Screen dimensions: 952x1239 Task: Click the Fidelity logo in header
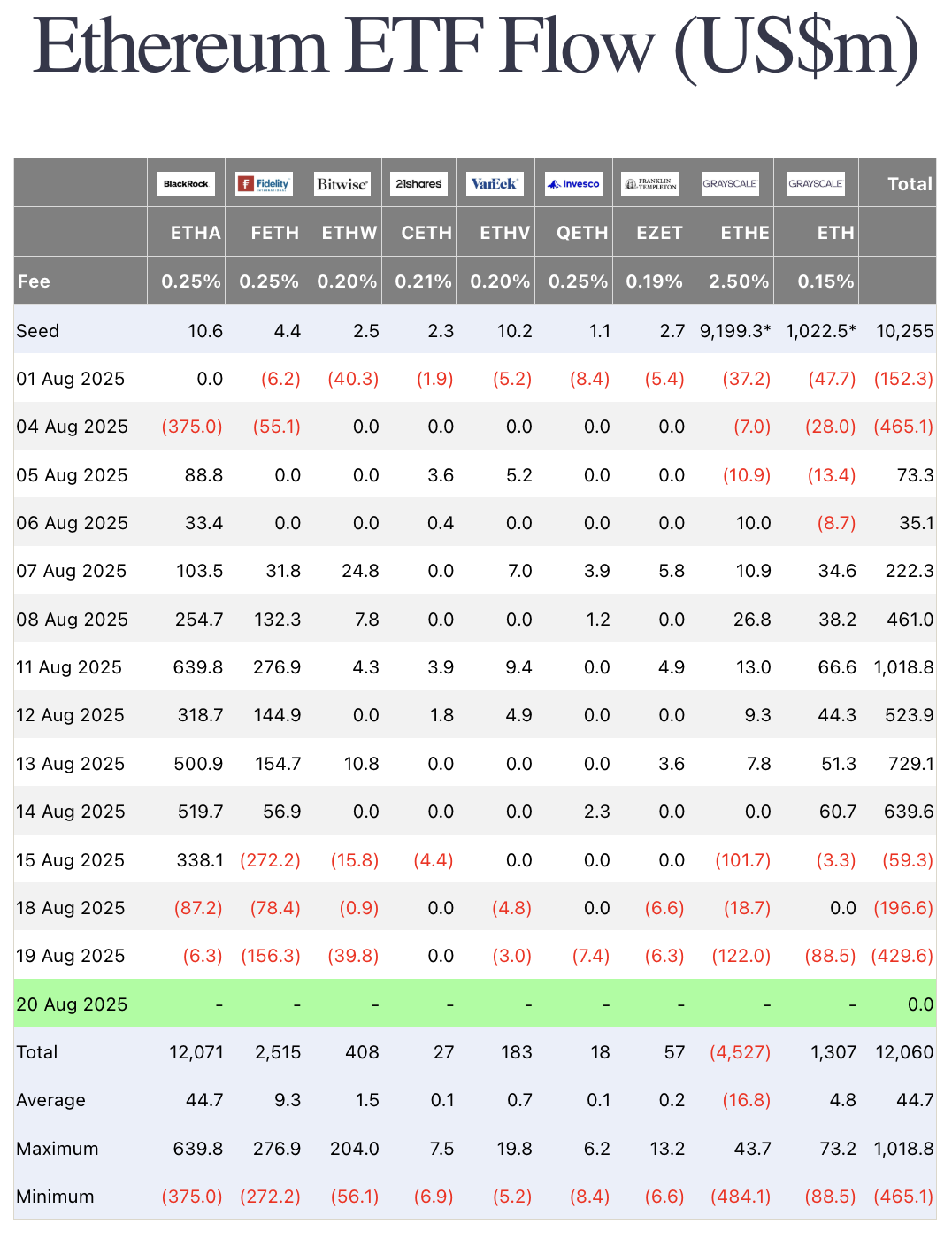264,184
